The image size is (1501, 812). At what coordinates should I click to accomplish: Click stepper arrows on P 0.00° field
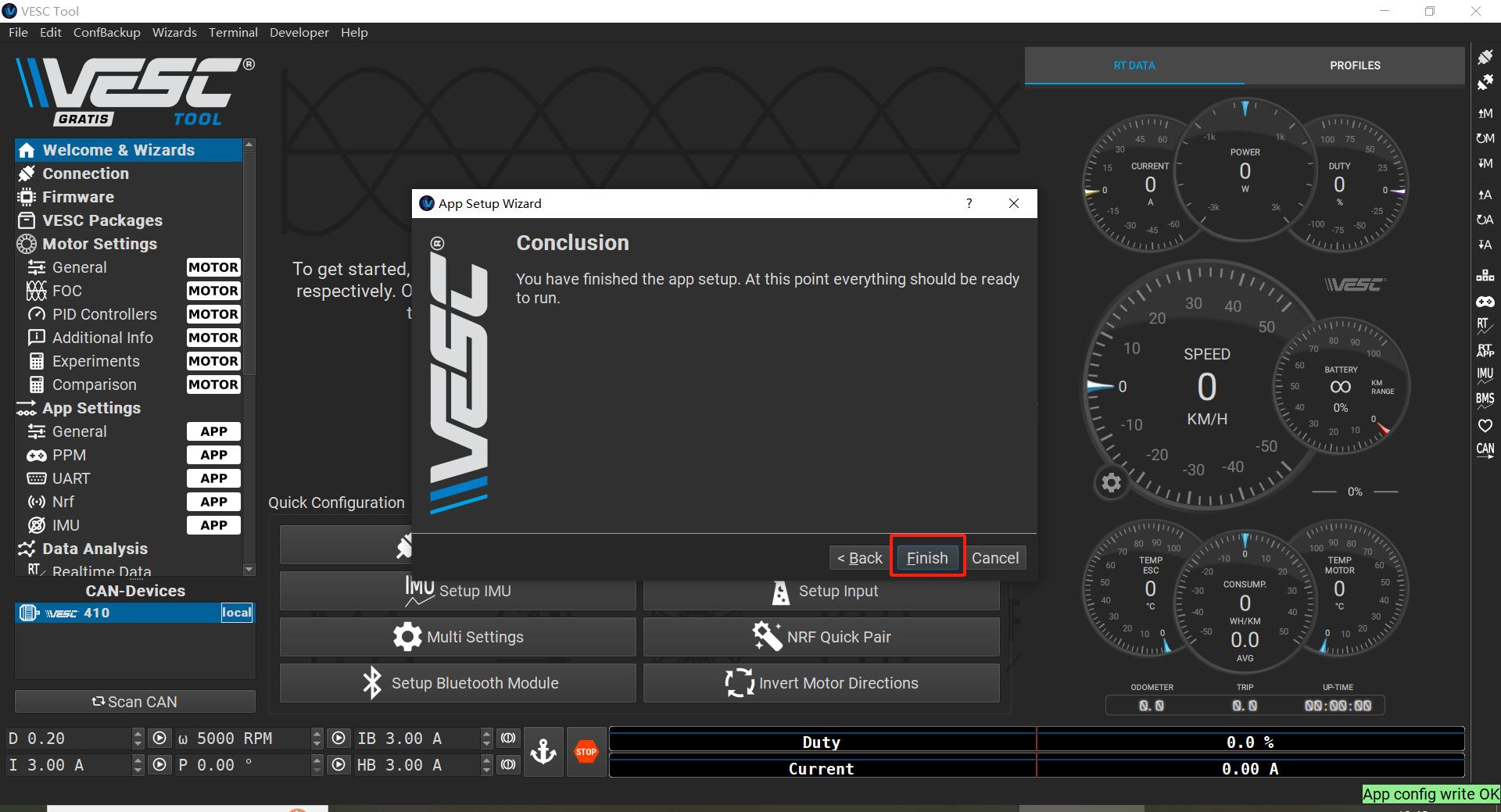[x=317, y=765]
